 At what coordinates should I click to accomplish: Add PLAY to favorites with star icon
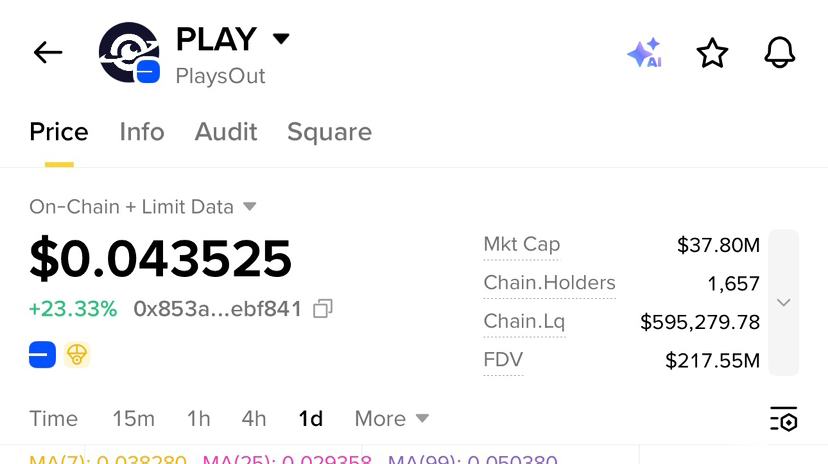tap(712, 53)
